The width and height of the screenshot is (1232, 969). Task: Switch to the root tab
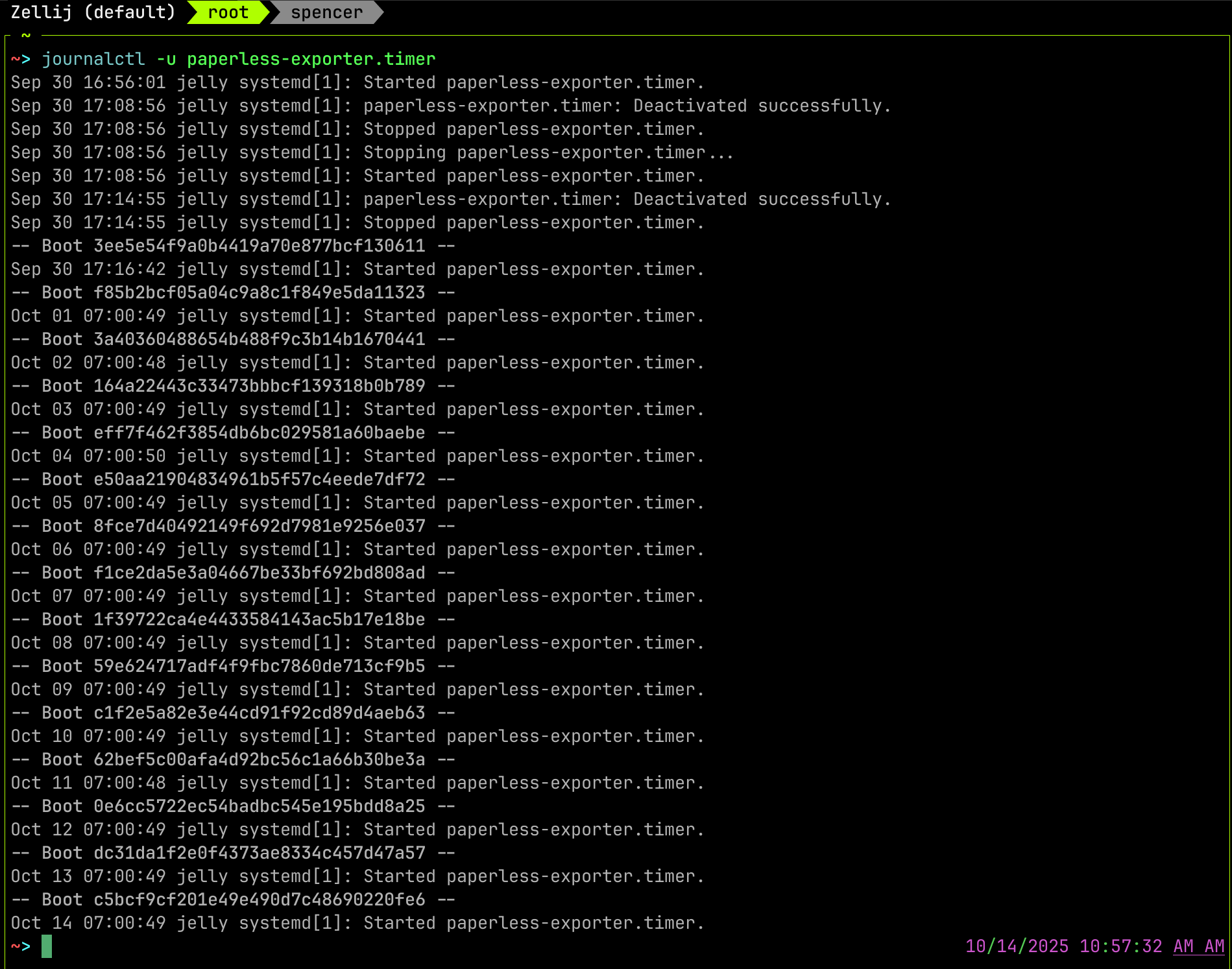pyautogui.click(x=228, y=12)
